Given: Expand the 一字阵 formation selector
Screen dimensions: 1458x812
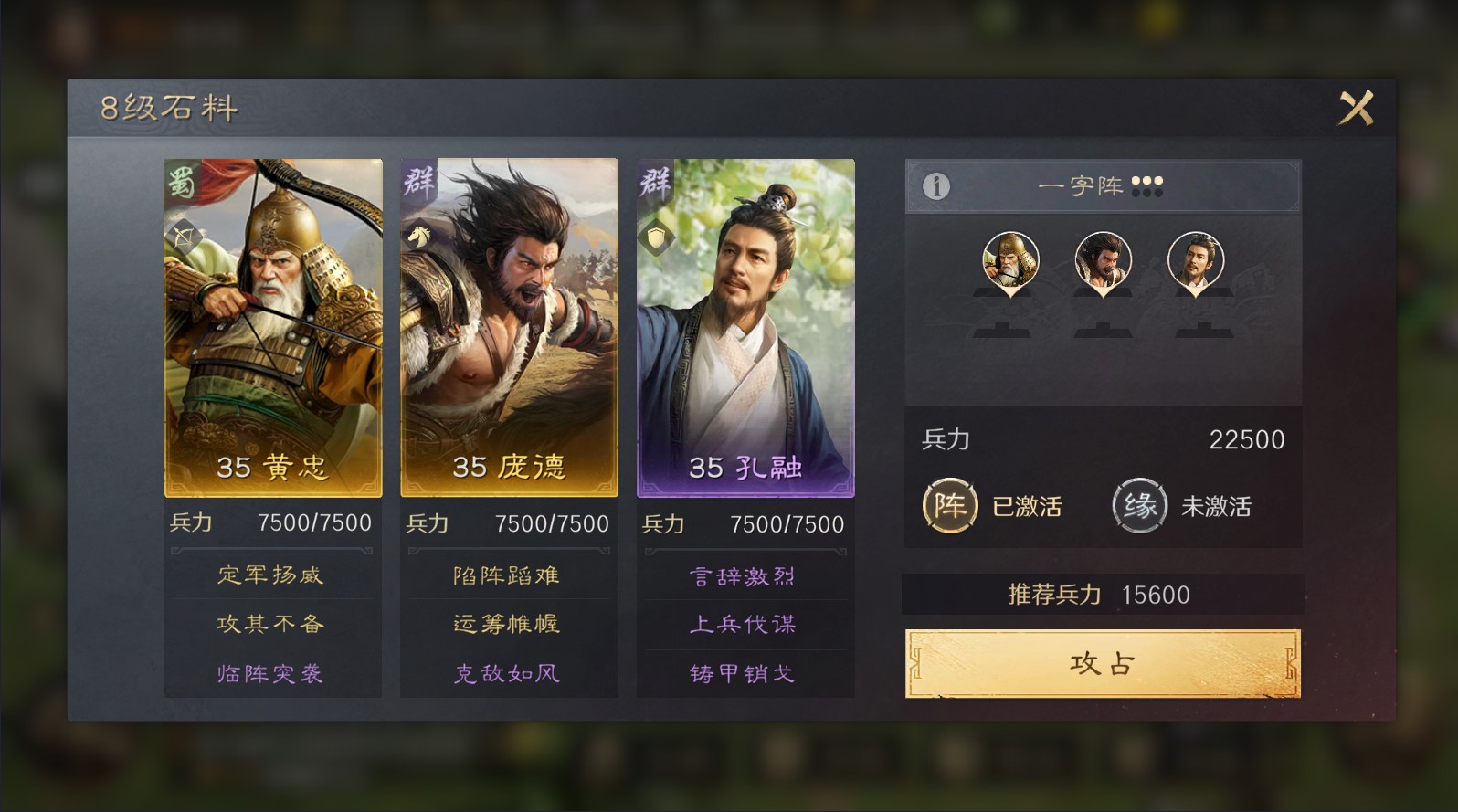Looking at the screenshot, I should (x=1103, y=186).
